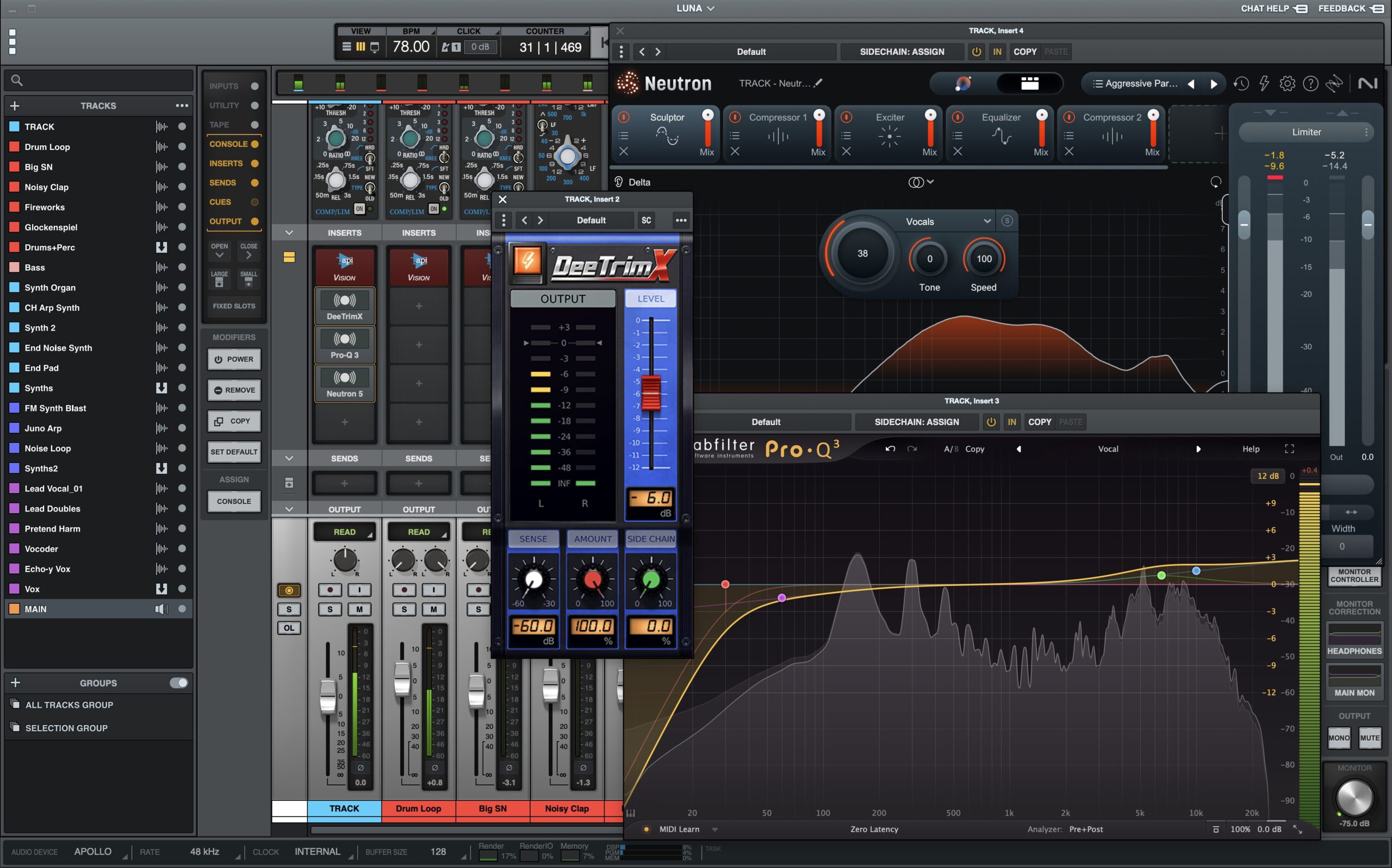Screen dimensions: 1392x868
Task: Open MIDI Learn dropdown arrow
Action: click(714, 829)
